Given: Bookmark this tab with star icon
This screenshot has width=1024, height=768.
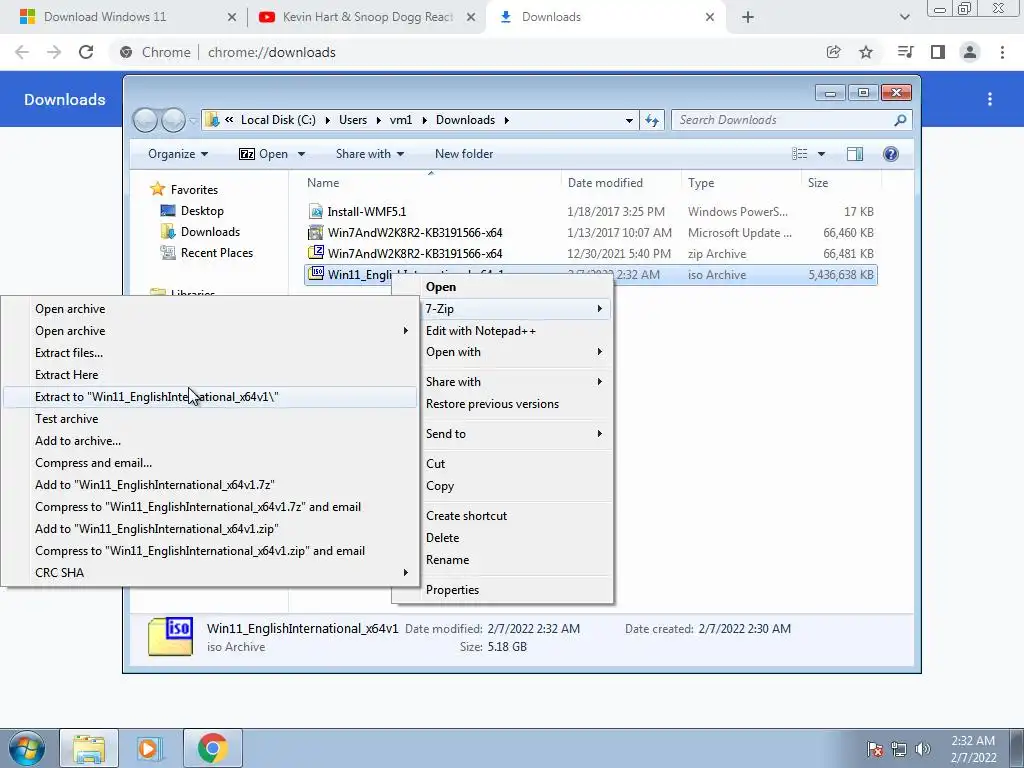Looking at the screenshot, I should tap(866, 52).
